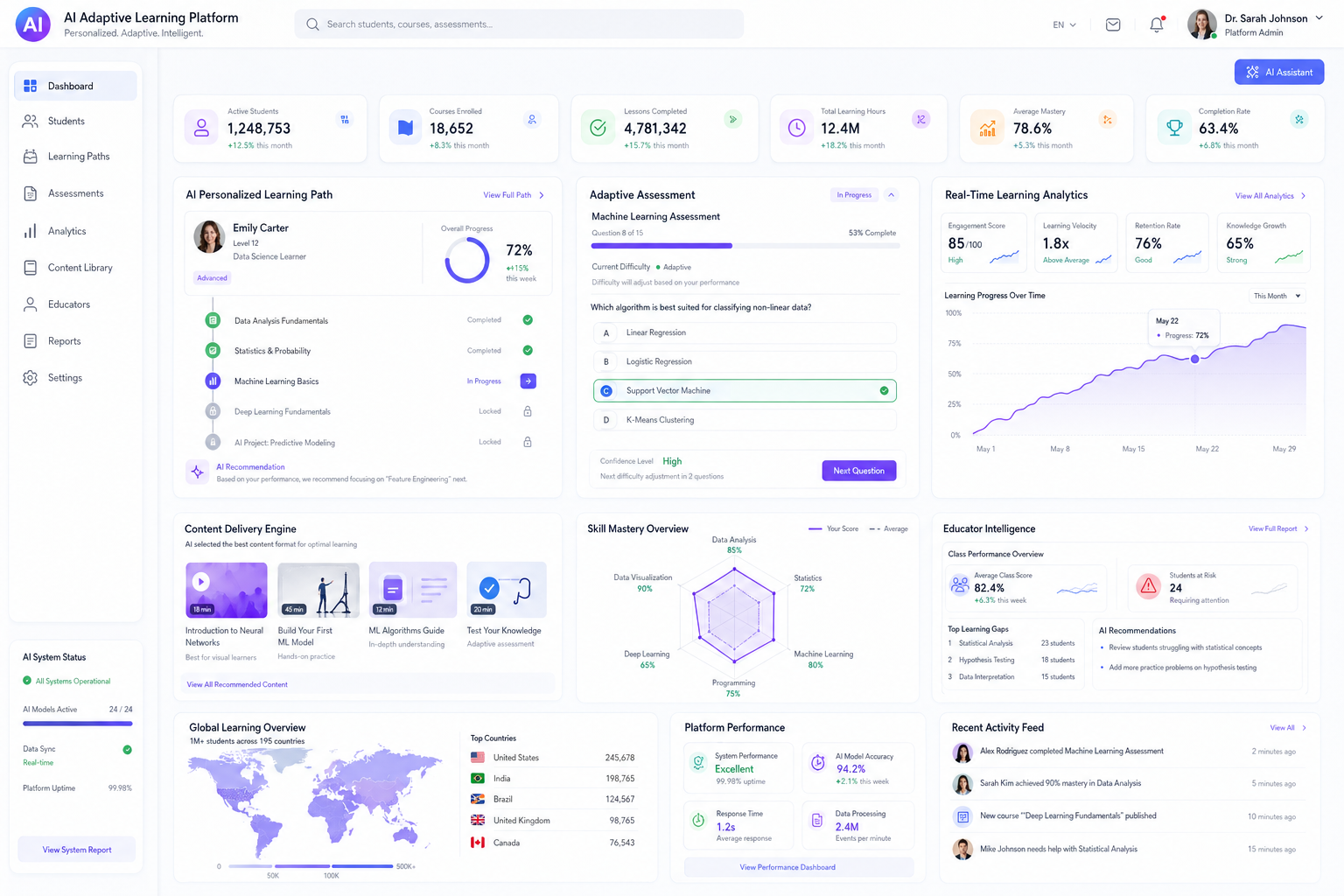1344x896 pixels.
Task: Click the May 22 chart data point
Action: click(x=1194, y=359)
